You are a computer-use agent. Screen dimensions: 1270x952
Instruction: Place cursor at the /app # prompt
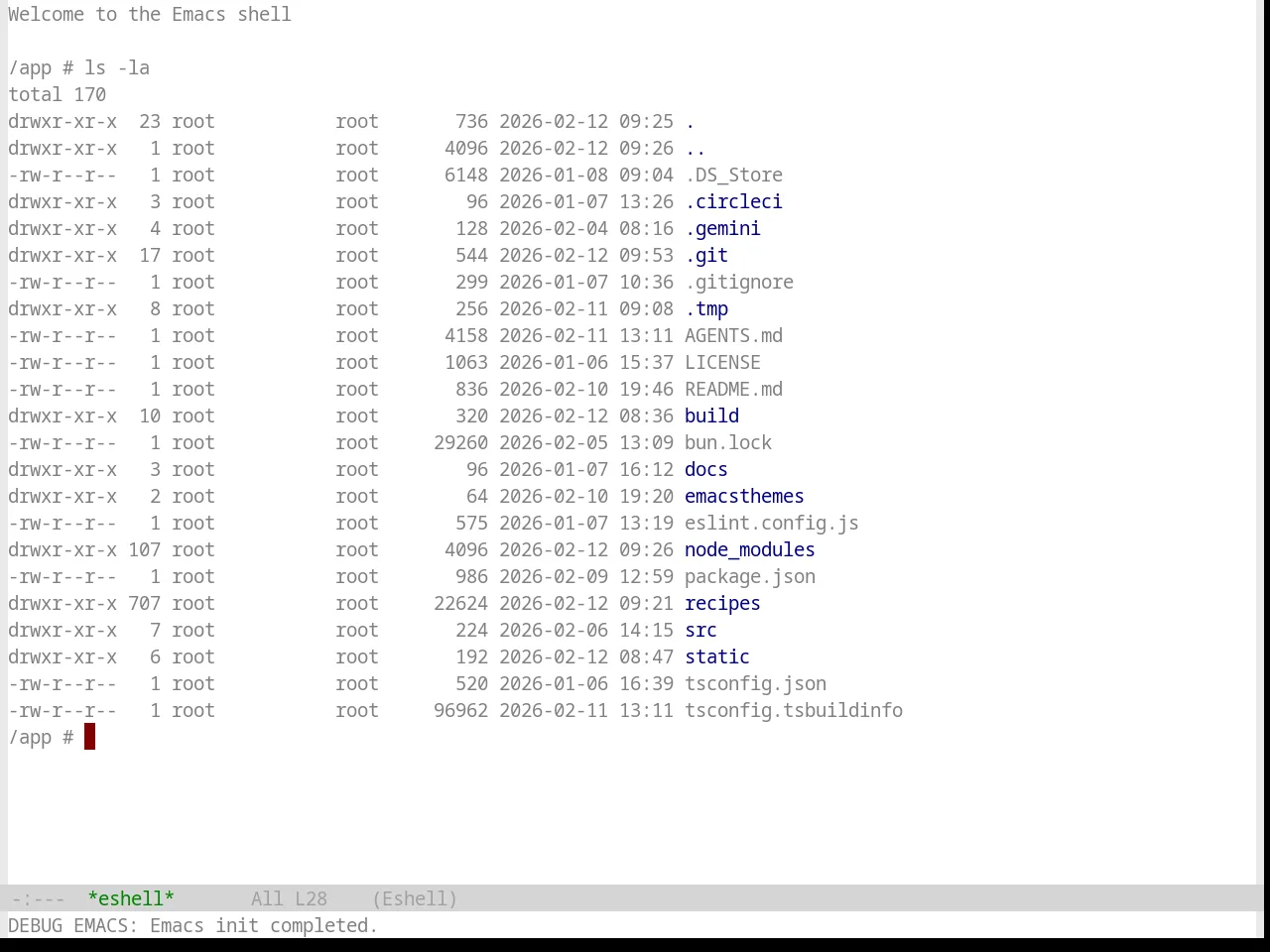pyautogui.click(x=89, y=737)
